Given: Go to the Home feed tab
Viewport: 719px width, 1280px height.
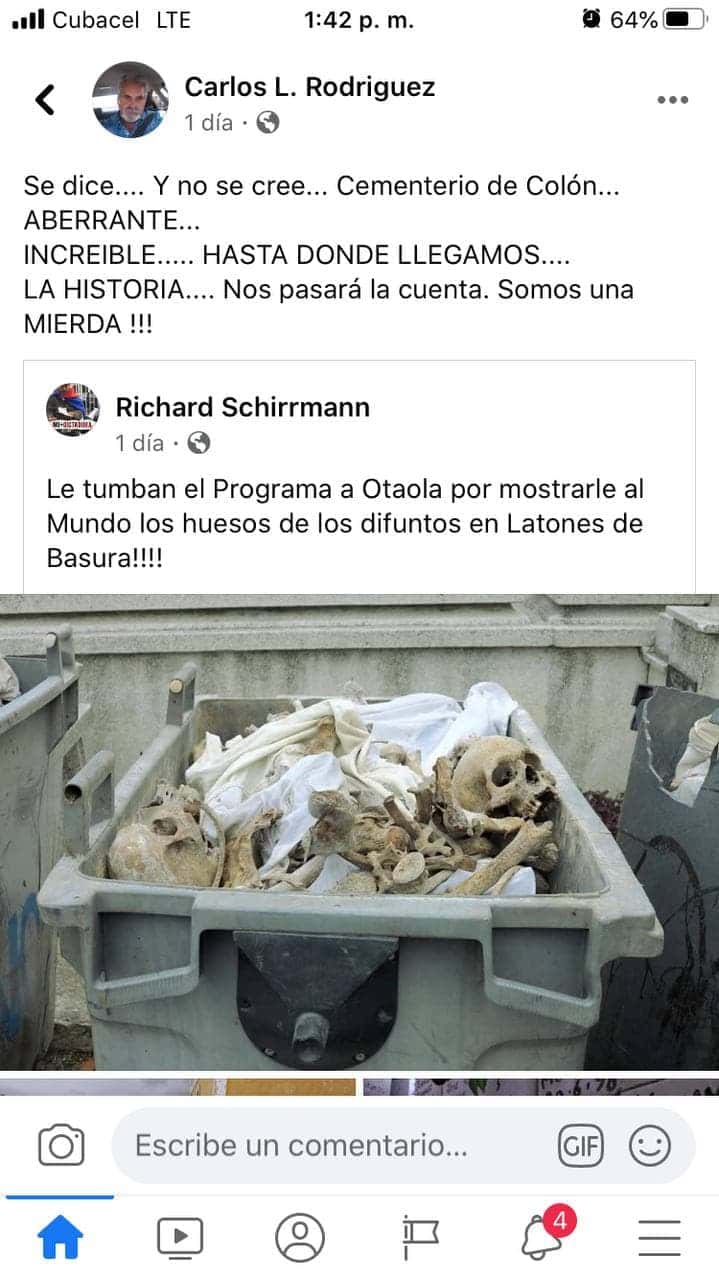Looking at the screenshot, I should (60, 1238).
